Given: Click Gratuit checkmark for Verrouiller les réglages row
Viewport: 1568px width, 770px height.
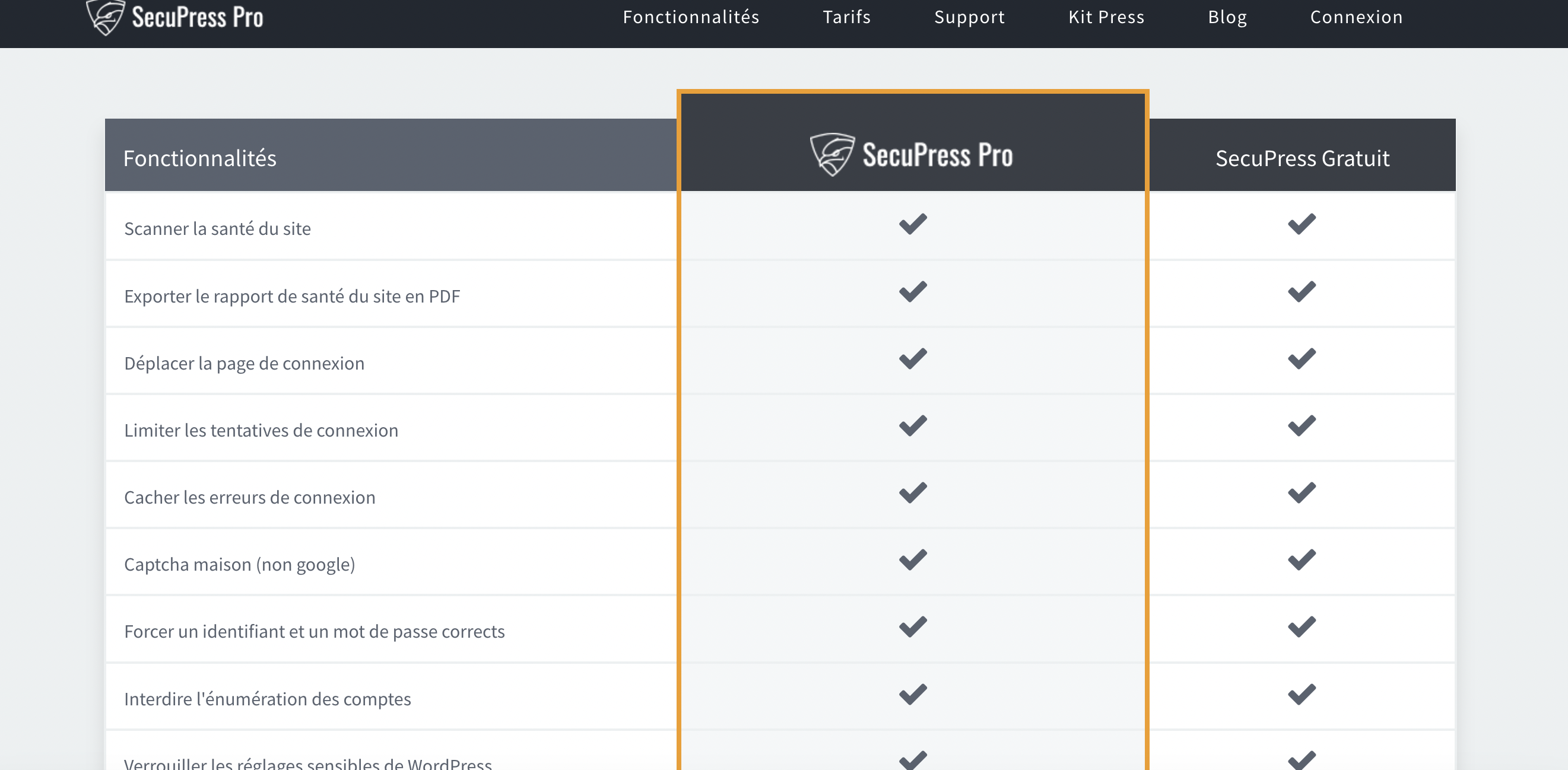Looking at the screenshot, I should 1302,761.
